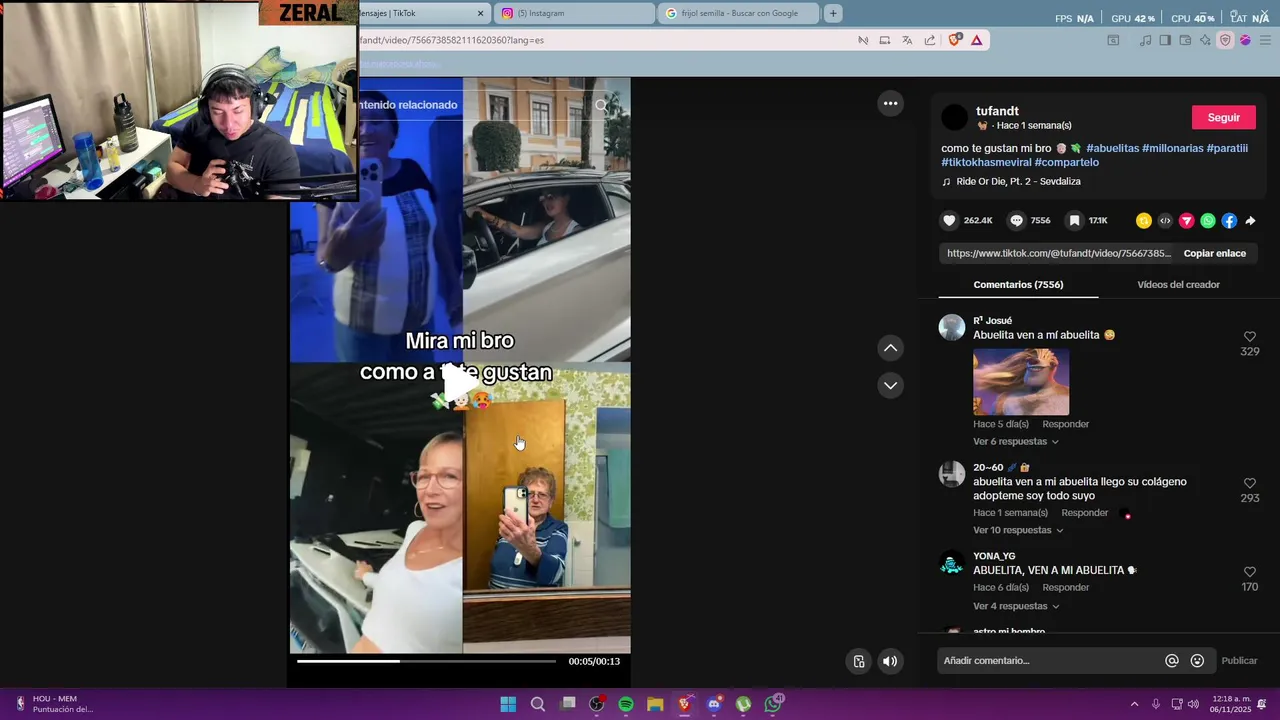Open the Leo AI sparkle icon
Screen dimensions: 1280x720
[1205, 40]
